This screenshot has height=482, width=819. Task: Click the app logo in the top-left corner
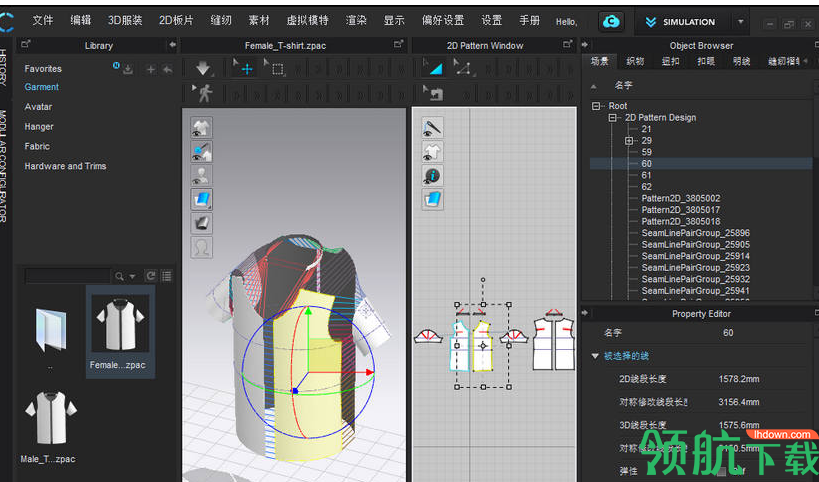point(7,21)
